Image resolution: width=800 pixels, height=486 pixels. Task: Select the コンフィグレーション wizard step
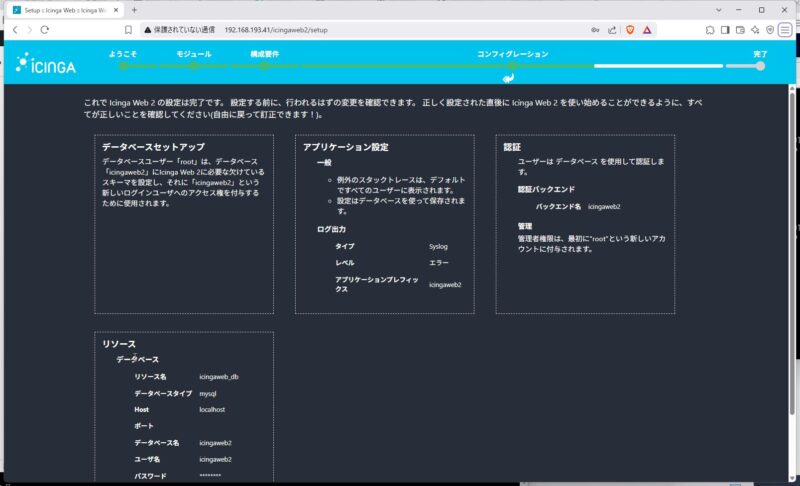513,54
